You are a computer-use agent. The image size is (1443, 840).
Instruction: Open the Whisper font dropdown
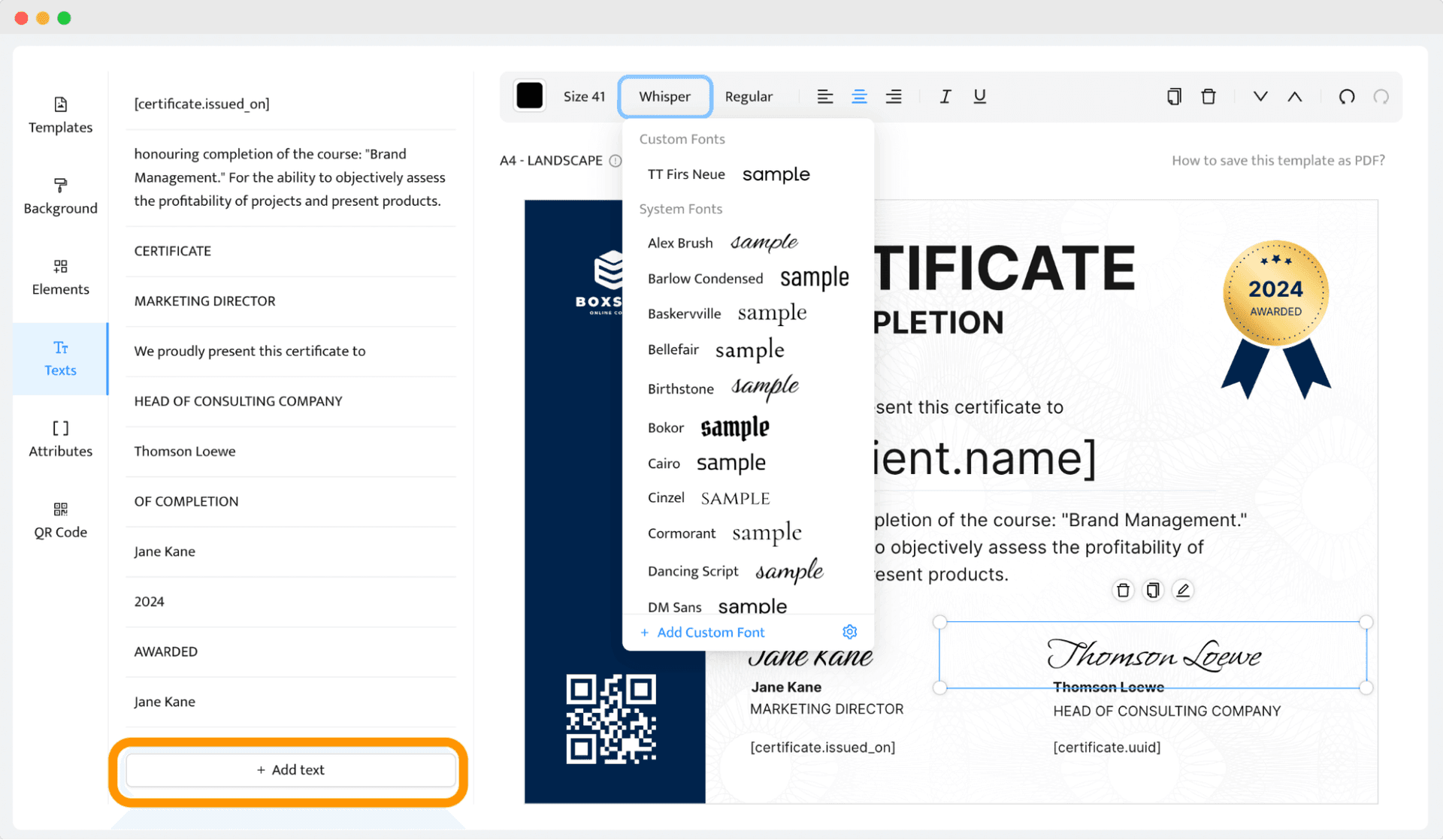664,96
